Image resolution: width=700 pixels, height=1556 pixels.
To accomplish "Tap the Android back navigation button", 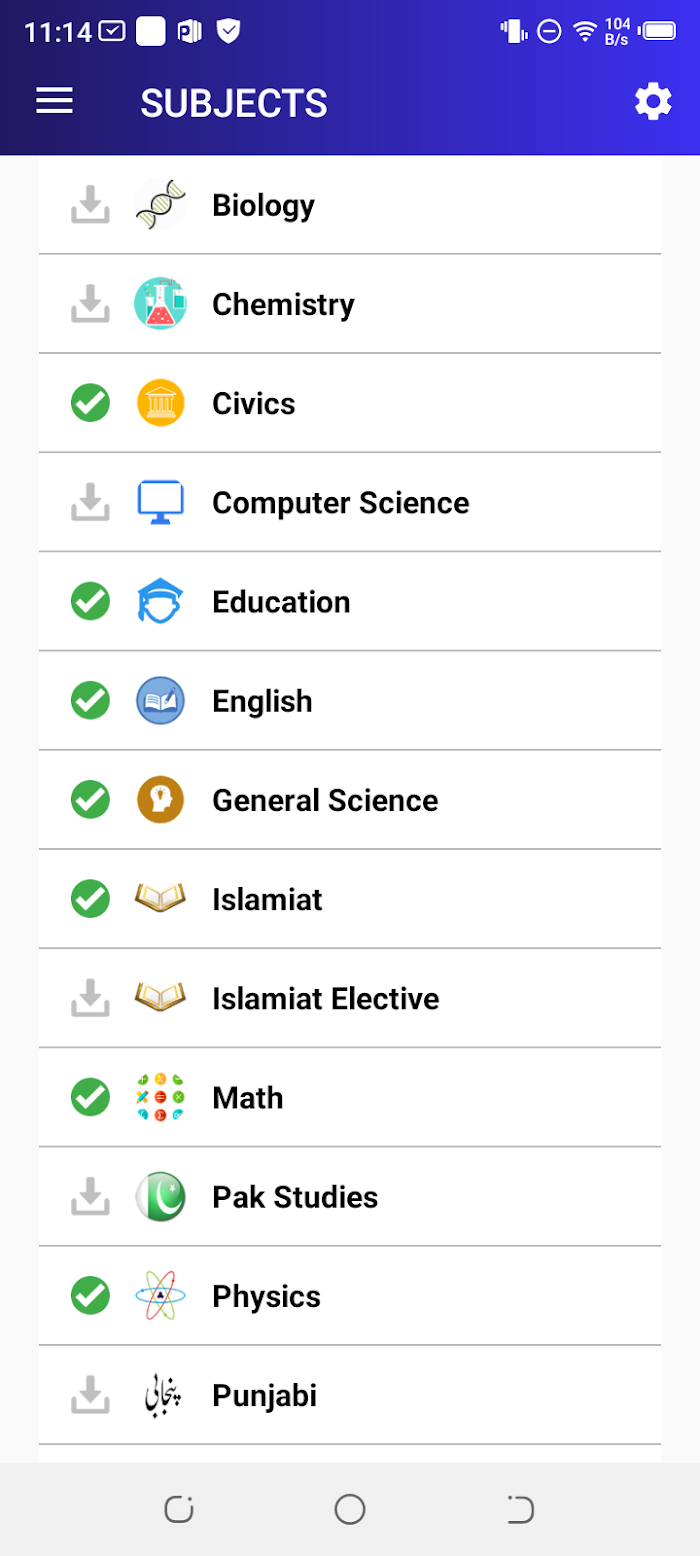I will [521, 1509].
